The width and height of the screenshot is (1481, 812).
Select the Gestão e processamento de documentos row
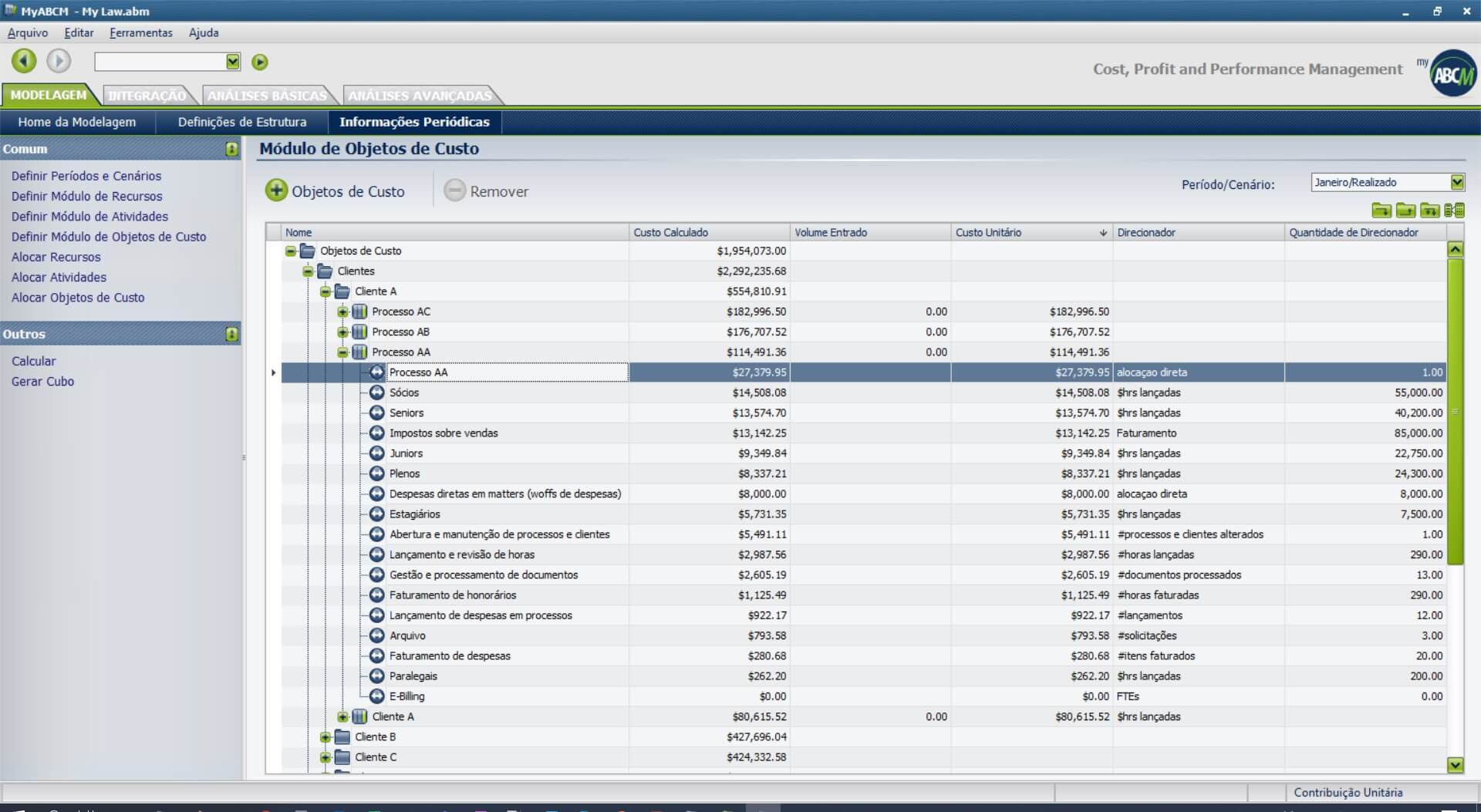864,574
